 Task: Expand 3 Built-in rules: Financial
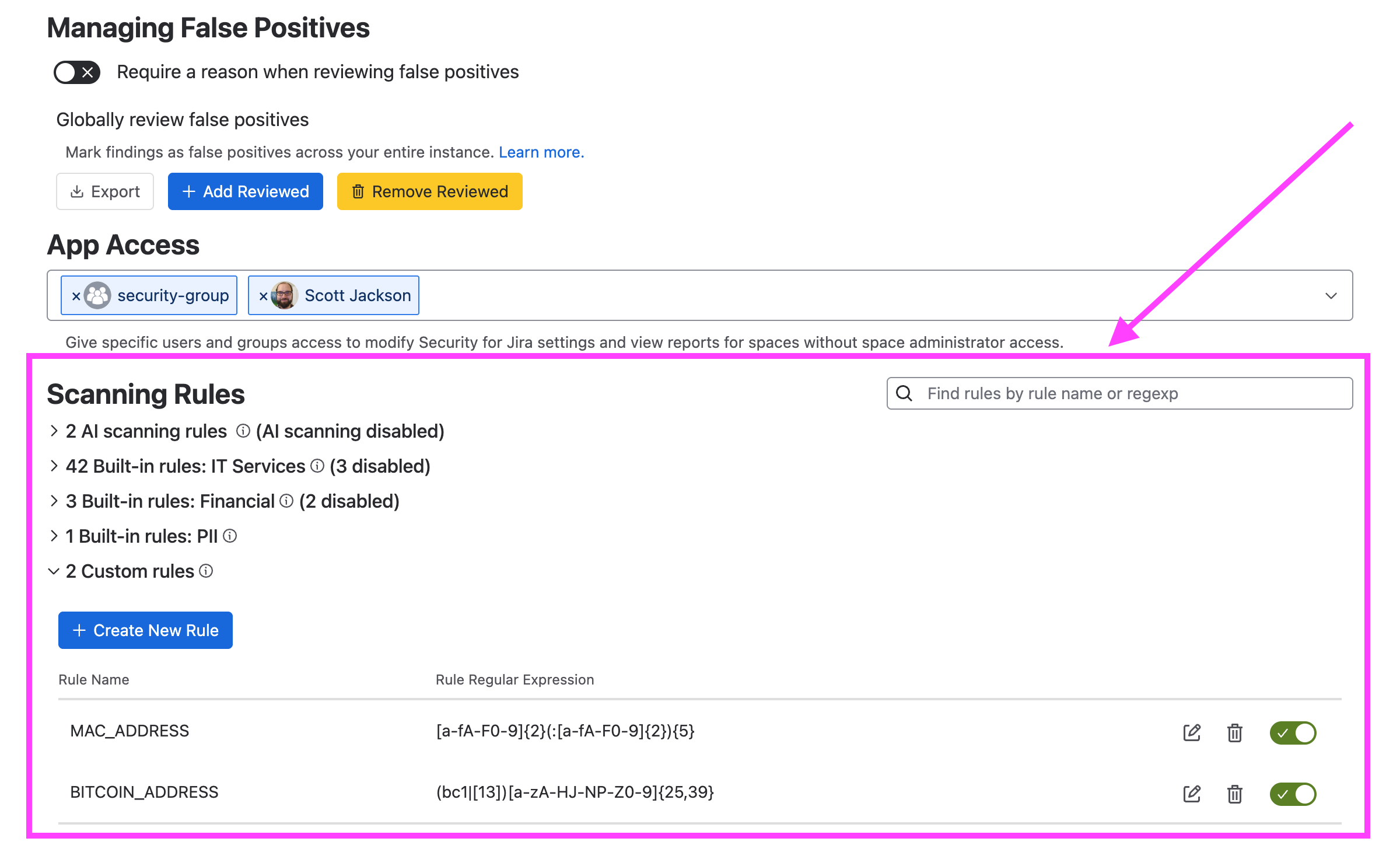pyautogui.click(x=54, y=501)
